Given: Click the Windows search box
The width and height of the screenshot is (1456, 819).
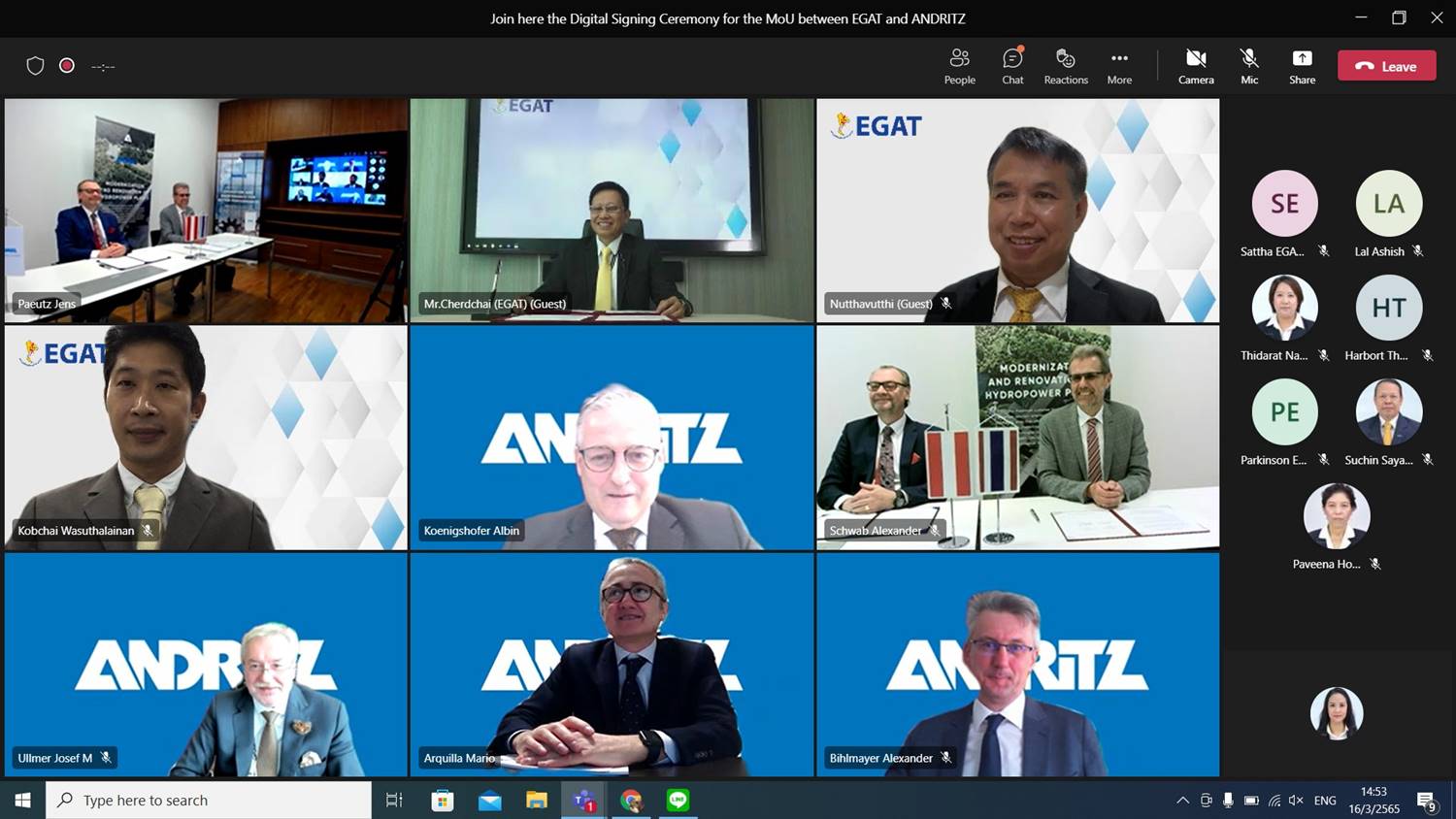Looking at the screenshot, I should 209,801.
